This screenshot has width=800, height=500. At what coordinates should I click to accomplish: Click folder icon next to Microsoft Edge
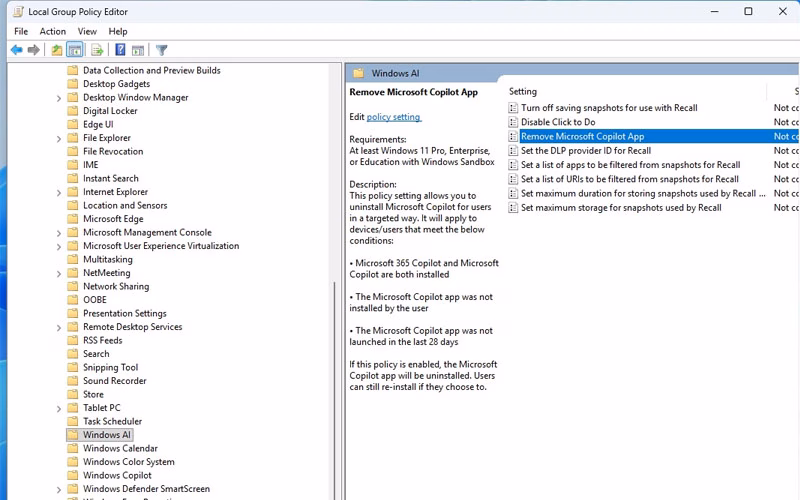point(73,219)
